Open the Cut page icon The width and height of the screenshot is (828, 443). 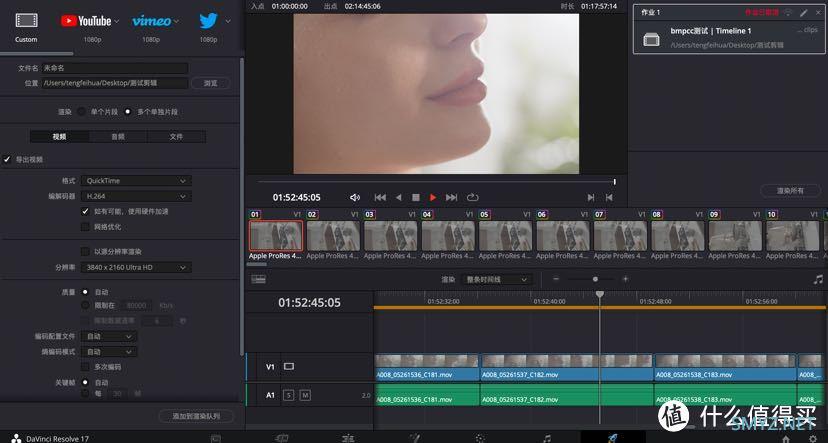282,438
